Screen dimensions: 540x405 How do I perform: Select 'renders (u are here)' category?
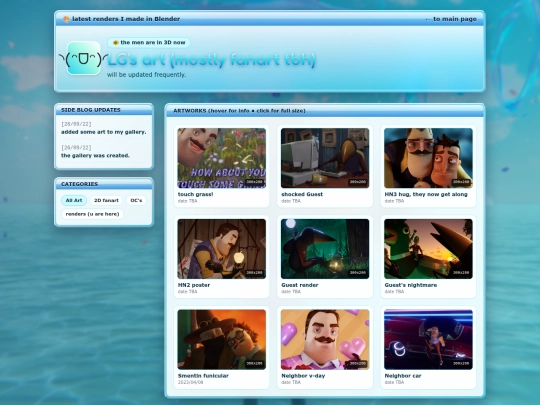(92, 214)
